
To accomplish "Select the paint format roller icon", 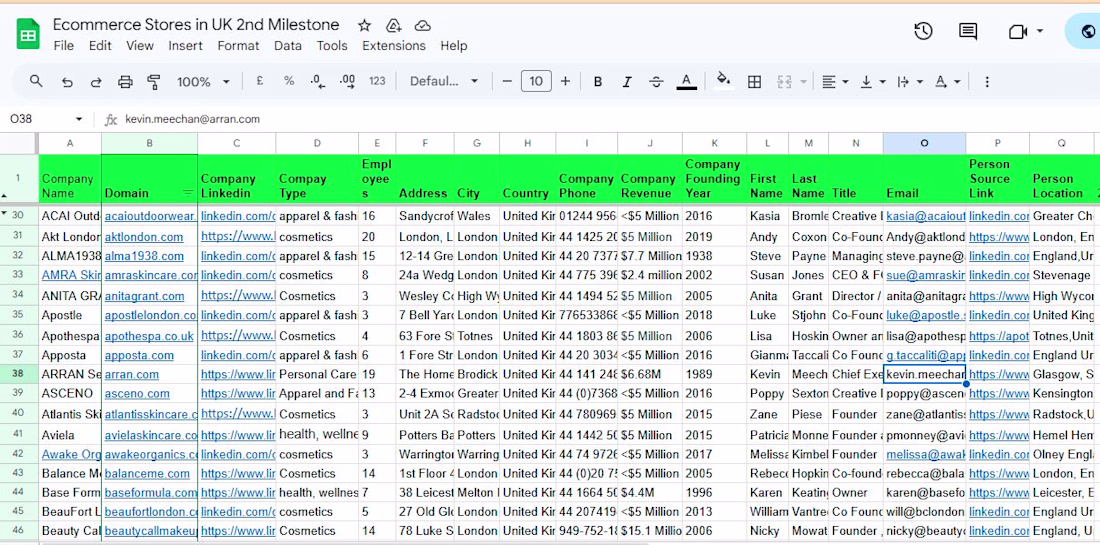I will pos(154,81).
